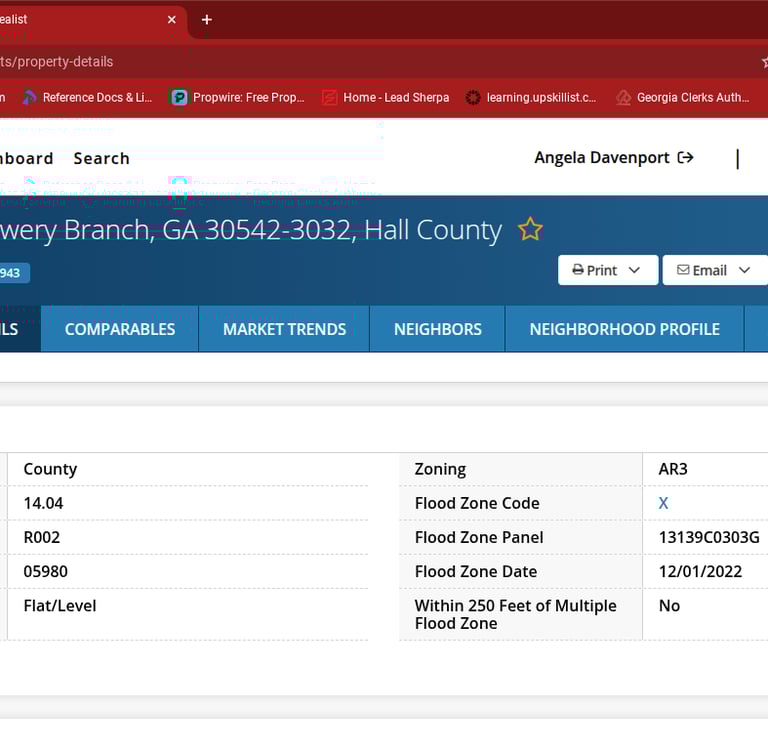
Task: Open Georgia Clerks Authority bookmark
Action: 683,97
